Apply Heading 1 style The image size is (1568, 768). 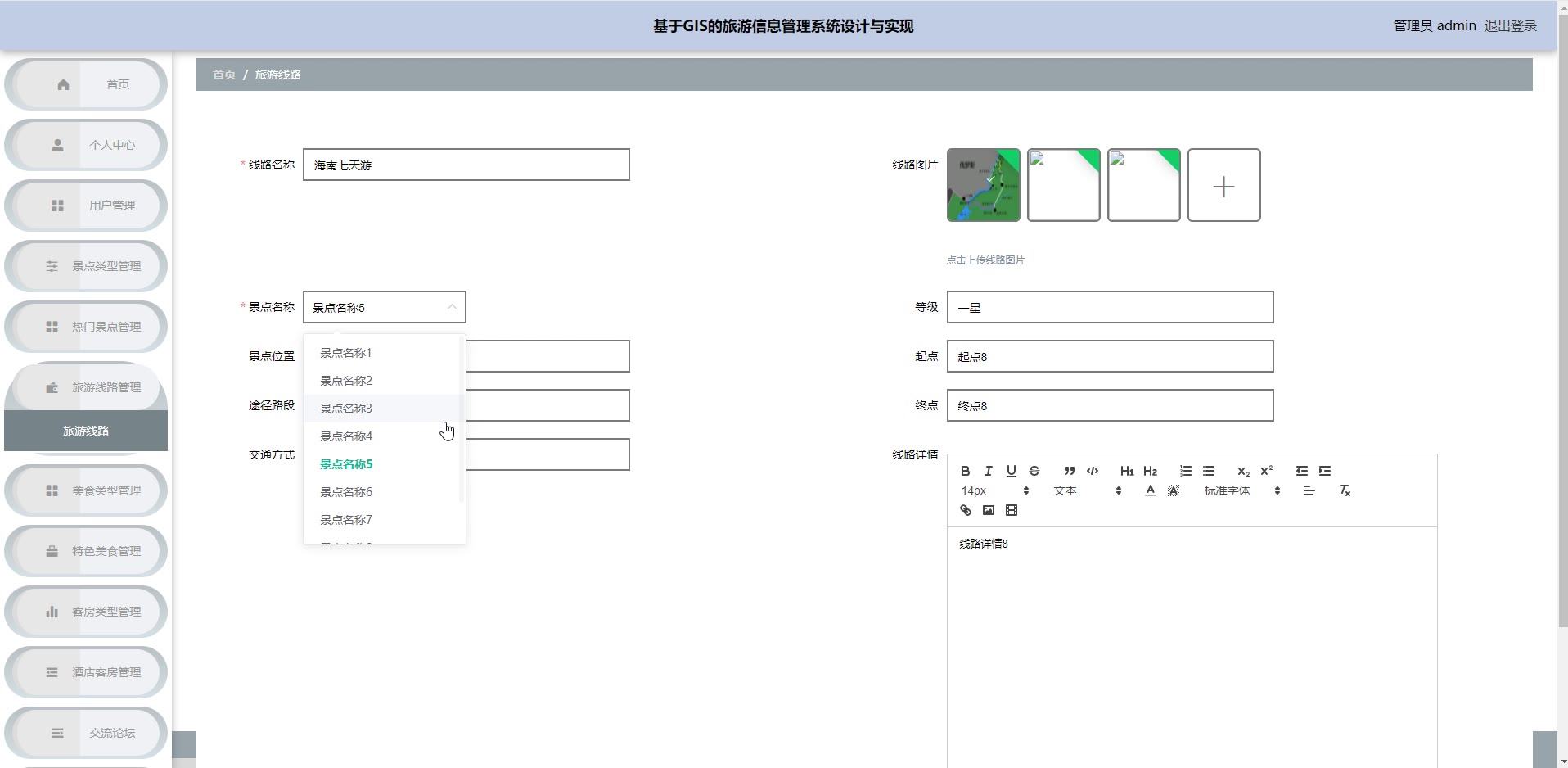[x=1127, y=471]
